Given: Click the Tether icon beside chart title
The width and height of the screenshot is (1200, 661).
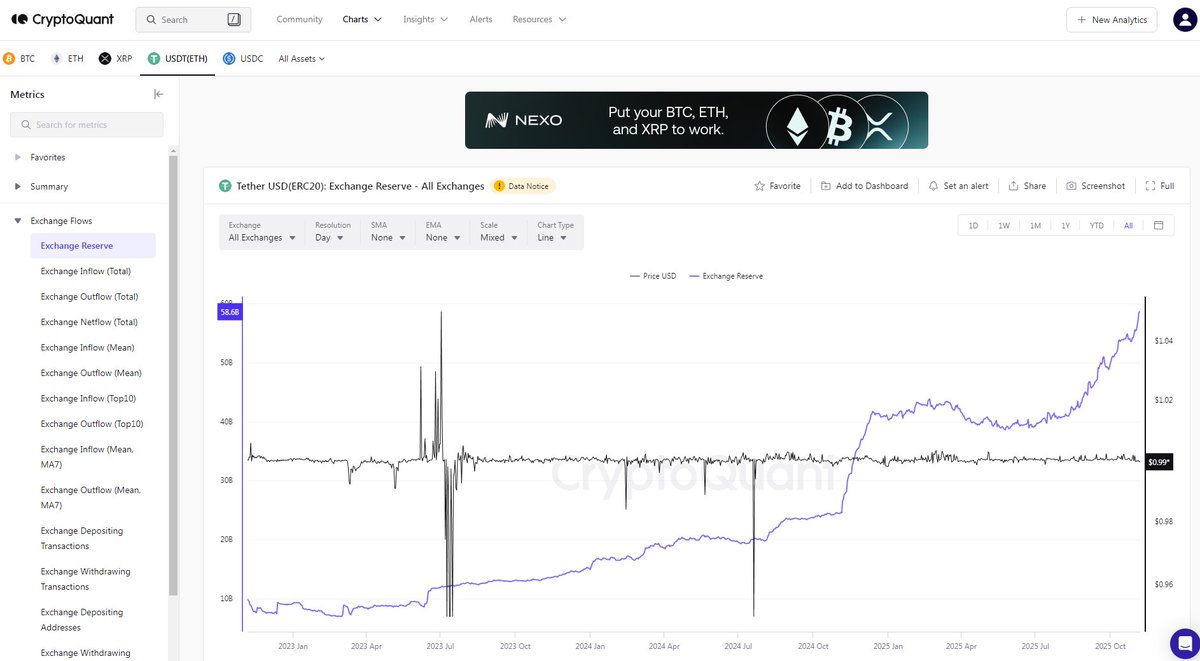Looking at the screenshot, I should tap(225, 186).
